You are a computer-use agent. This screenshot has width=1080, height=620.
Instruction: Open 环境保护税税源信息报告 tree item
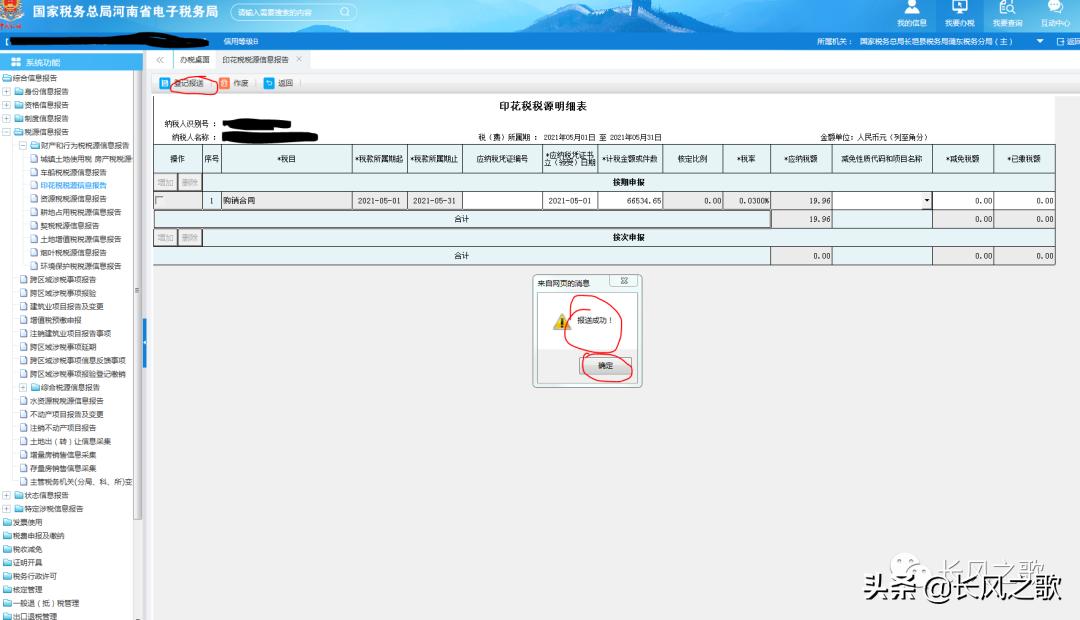[x=81, y=266]
